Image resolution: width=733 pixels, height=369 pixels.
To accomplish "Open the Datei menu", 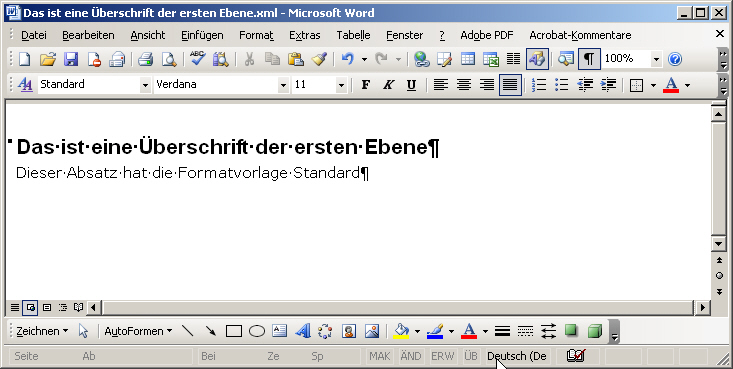I will [x=34, y=35].
